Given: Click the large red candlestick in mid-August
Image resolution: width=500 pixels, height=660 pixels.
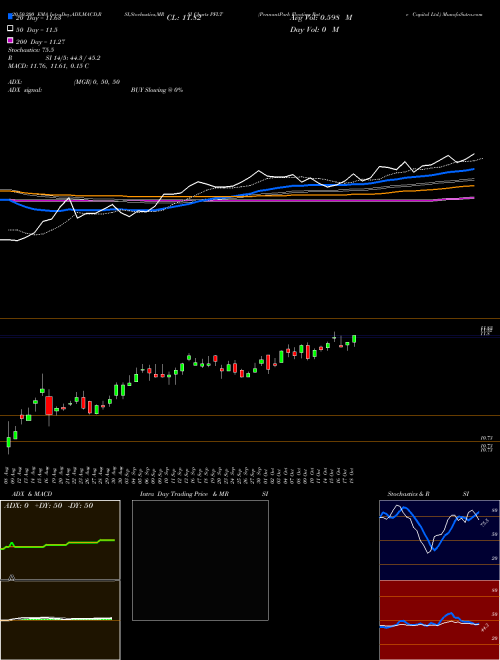Looking at the screenshot, I should pyautogui.click(x=49, y=405).
